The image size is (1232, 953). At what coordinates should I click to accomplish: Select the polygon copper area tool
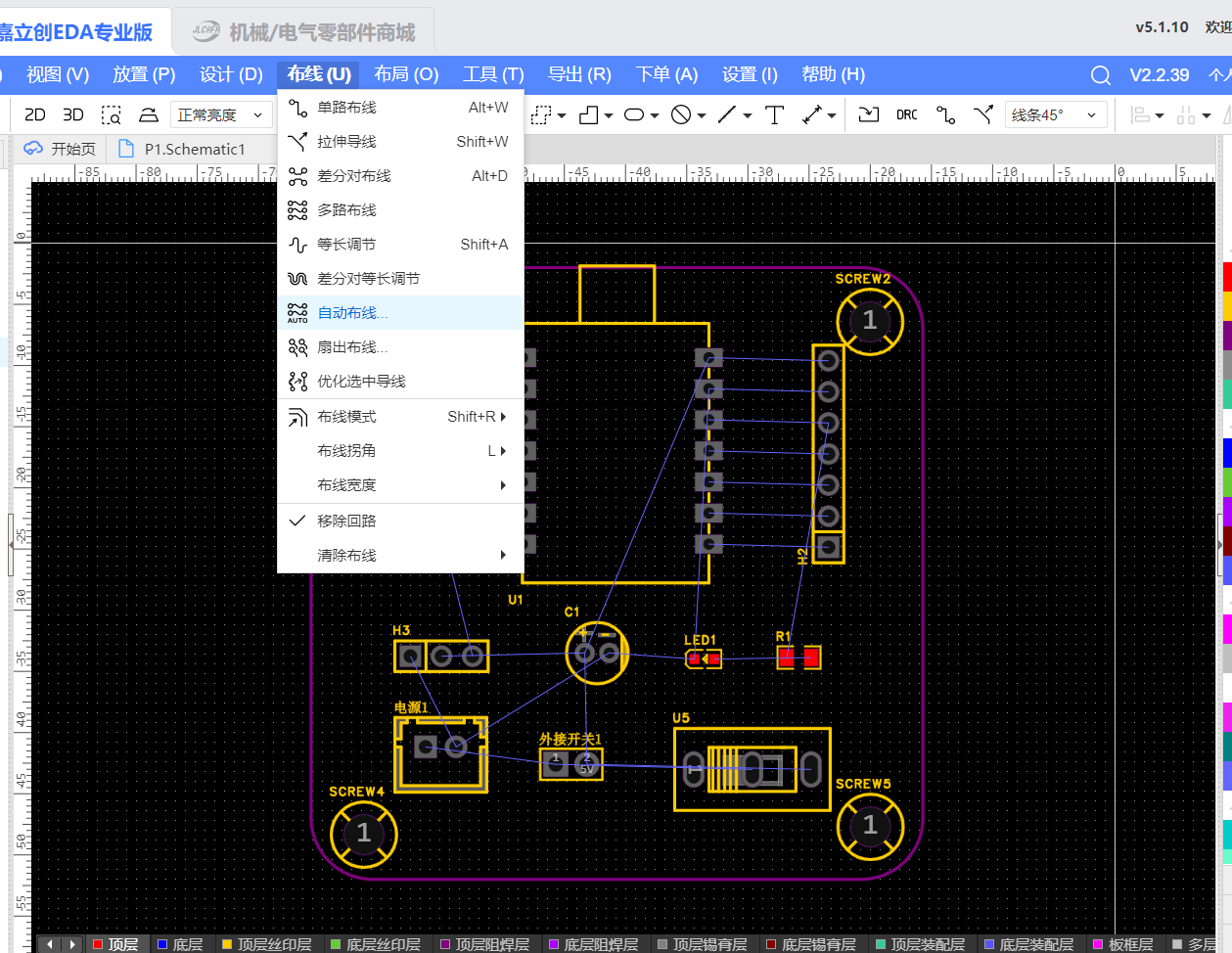click(x=588, y=114)
